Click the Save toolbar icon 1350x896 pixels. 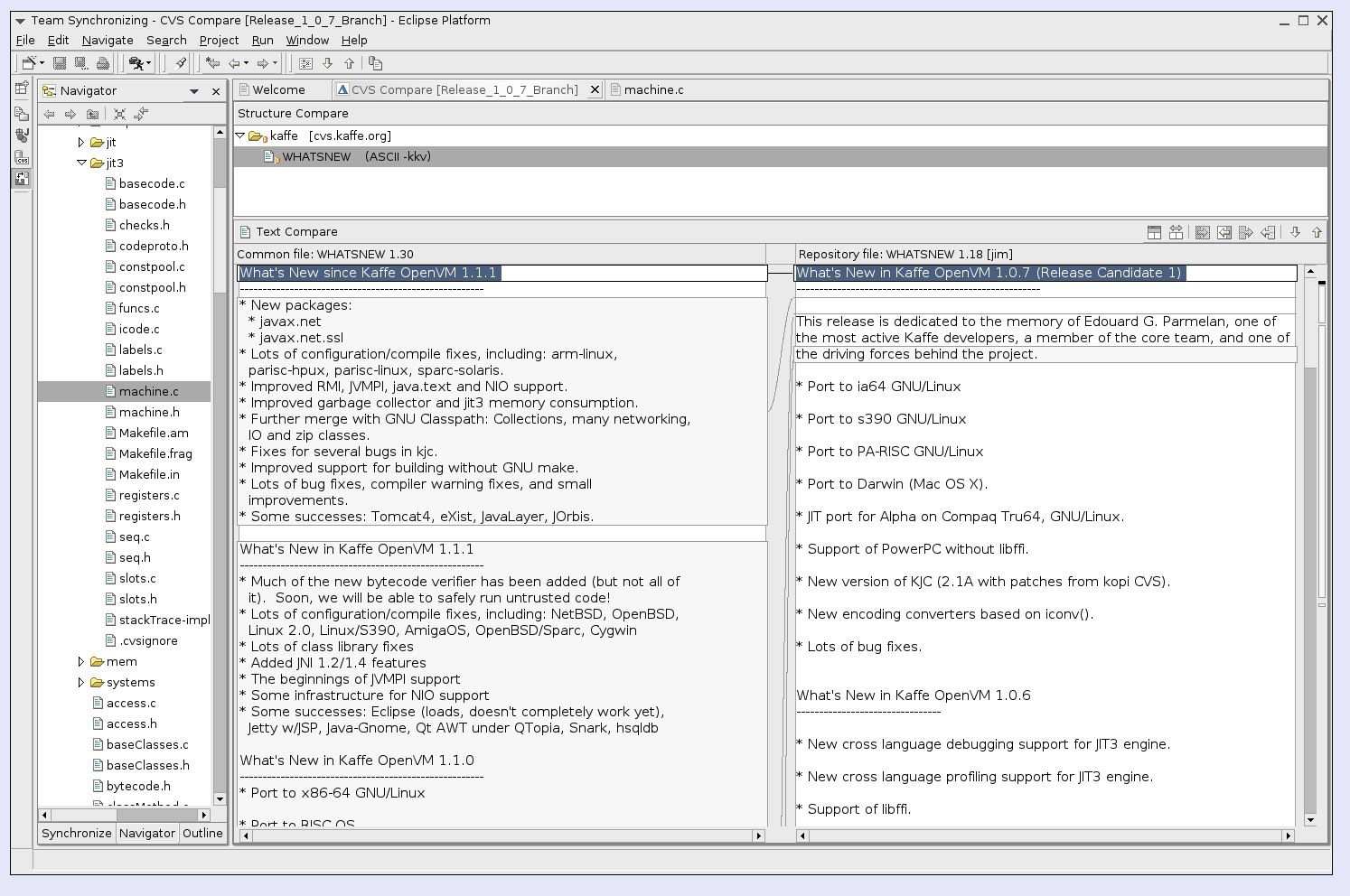point(60,63)
